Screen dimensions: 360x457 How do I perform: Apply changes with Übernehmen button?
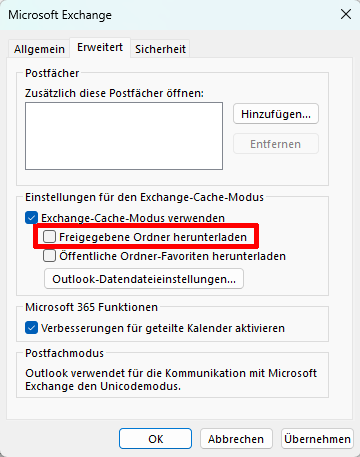(317, 439)
